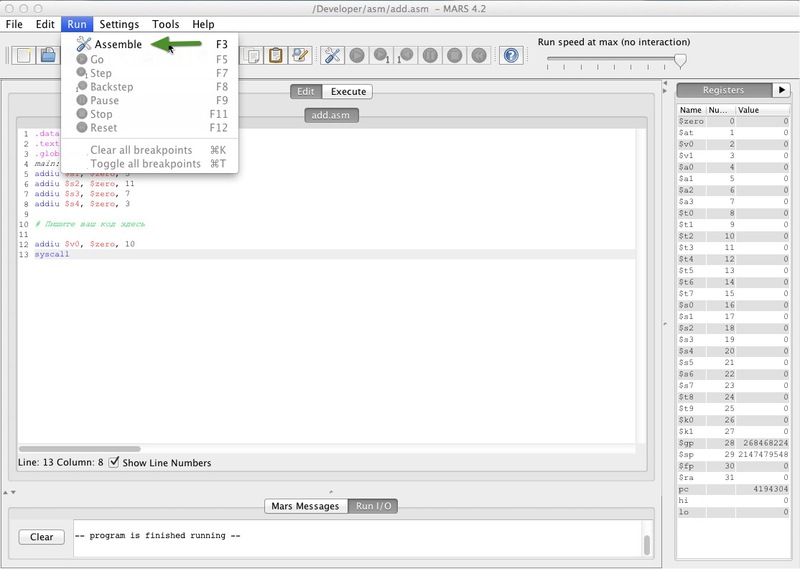800x569 pixels.
Task: Select Step in the Run menu
Action: coord(149,73)
